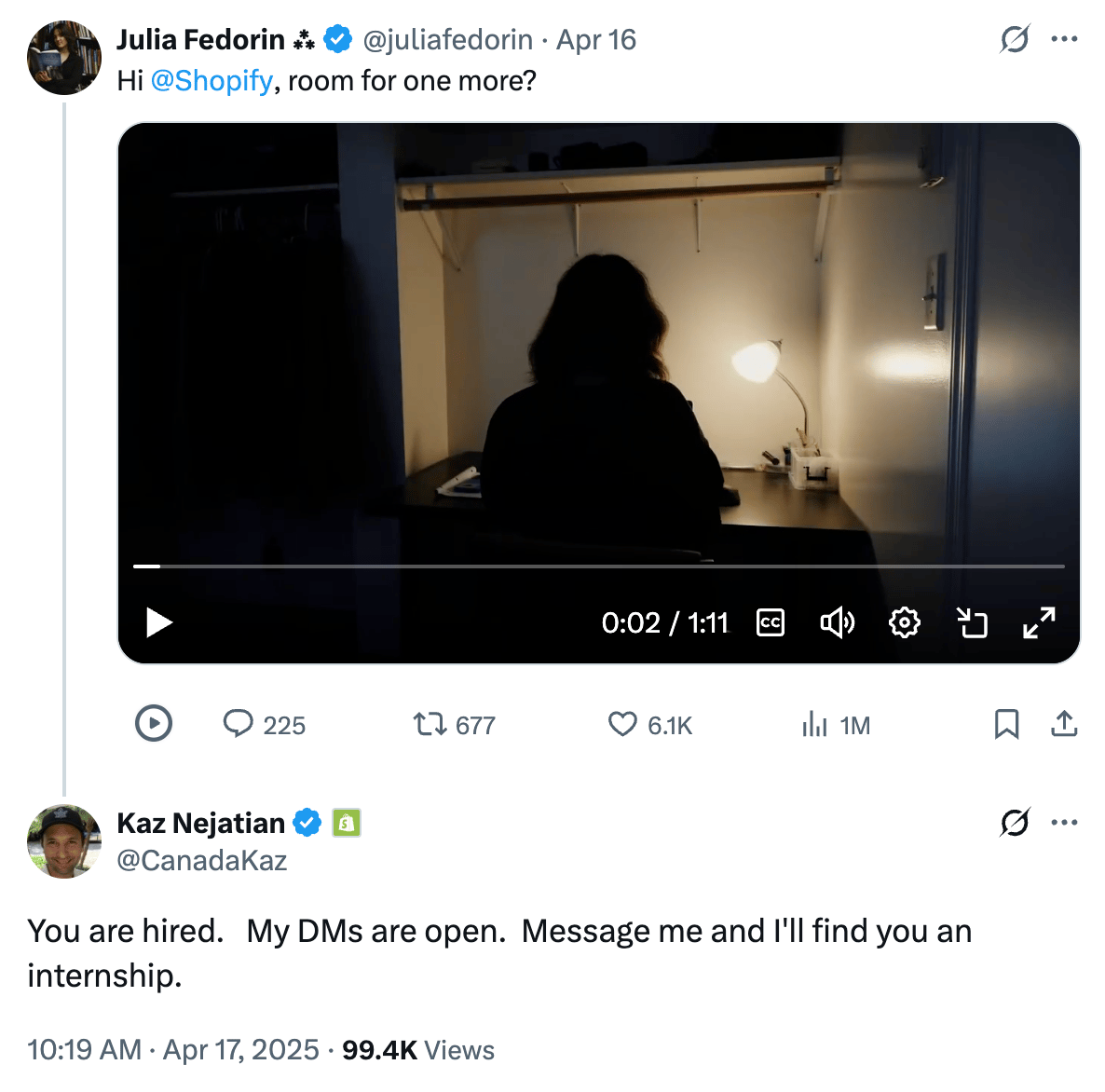Click the @juliafedorin handle
Screen dimensions: 1105x1092
tap(447, 40)
